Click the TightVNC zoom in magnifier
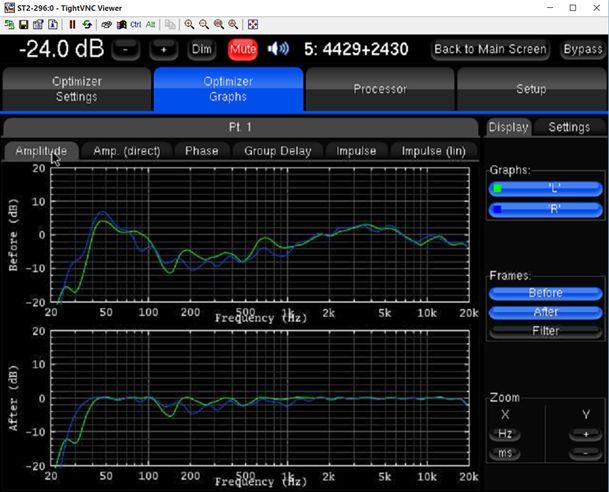 [189, 24]
